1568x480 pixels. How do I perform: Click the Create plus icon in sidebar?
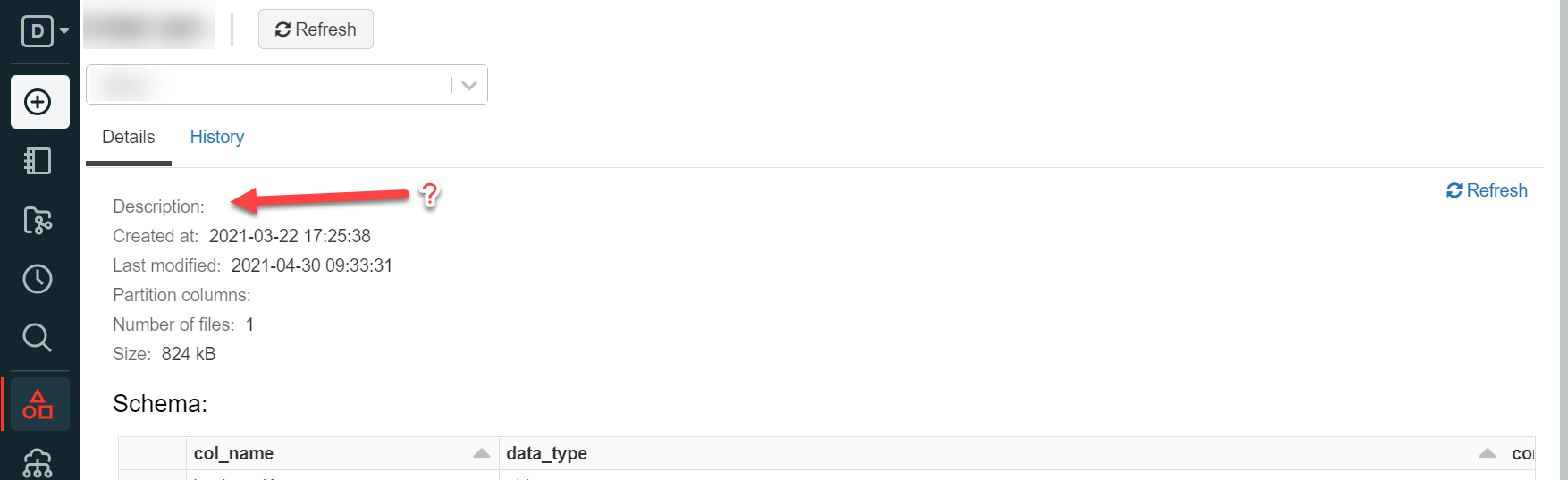coord(39,102)
